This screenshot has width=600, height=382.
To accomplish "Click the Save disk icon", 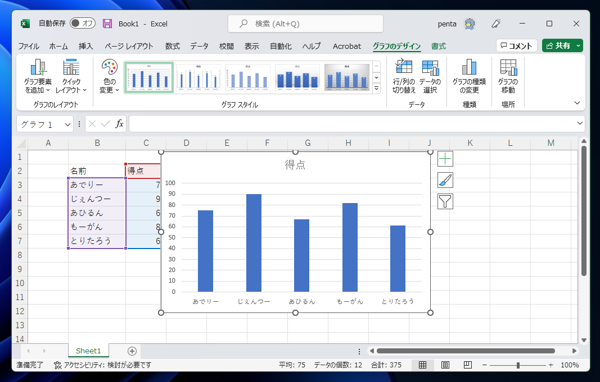I will (107, 24).
